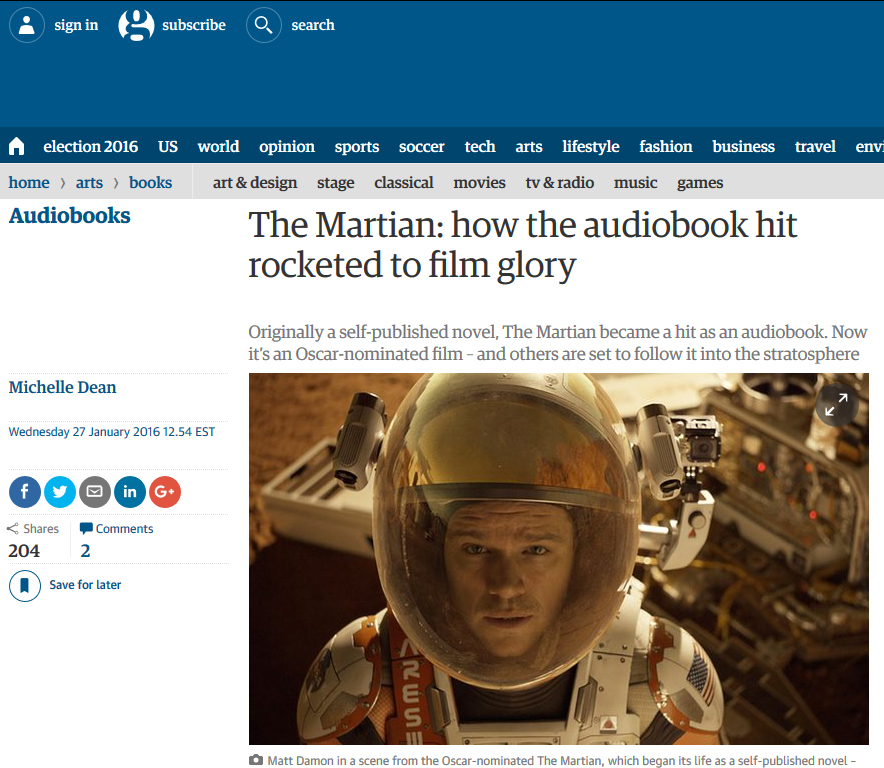Share article on LinkedIn
The height and width of the screenshot is (768, 884).
click(x=130, y=492)
